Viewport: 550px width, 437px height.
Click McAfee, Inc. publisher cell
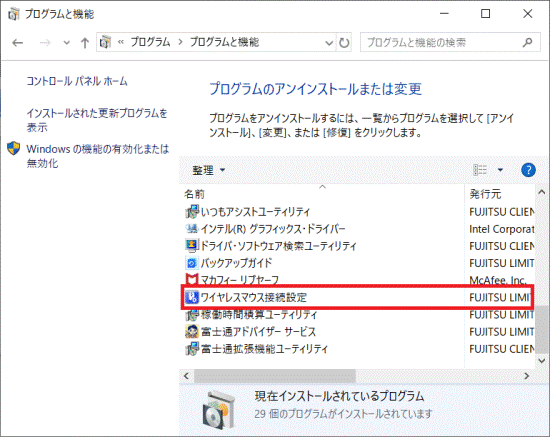498,280
